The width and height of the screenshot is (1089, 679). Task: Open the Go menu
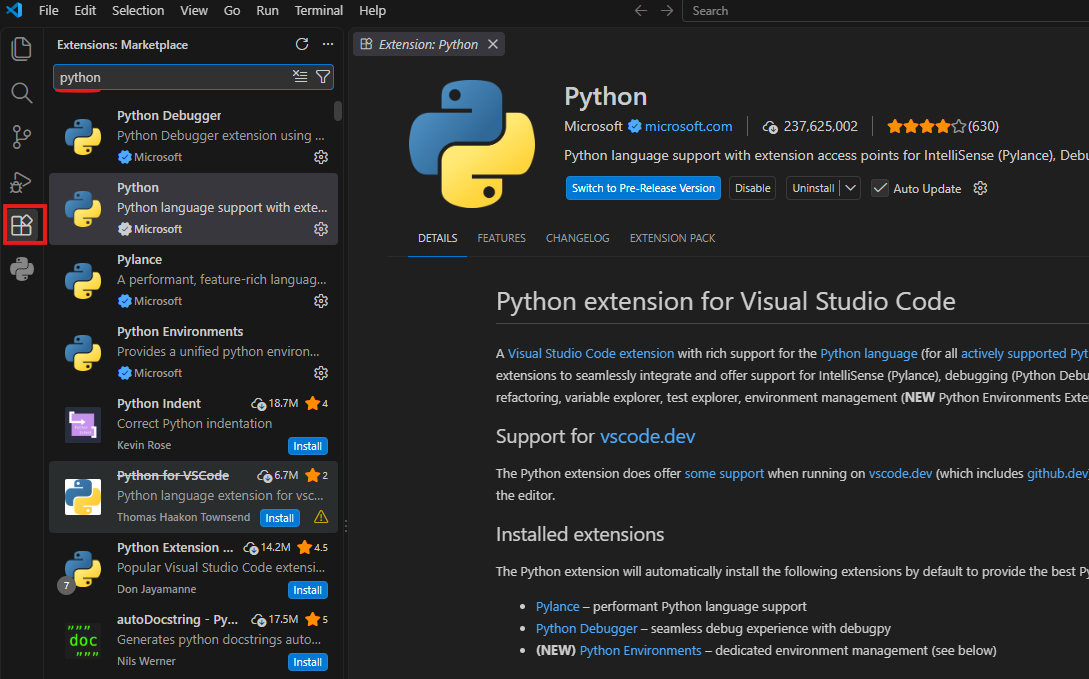pos(232,10)
